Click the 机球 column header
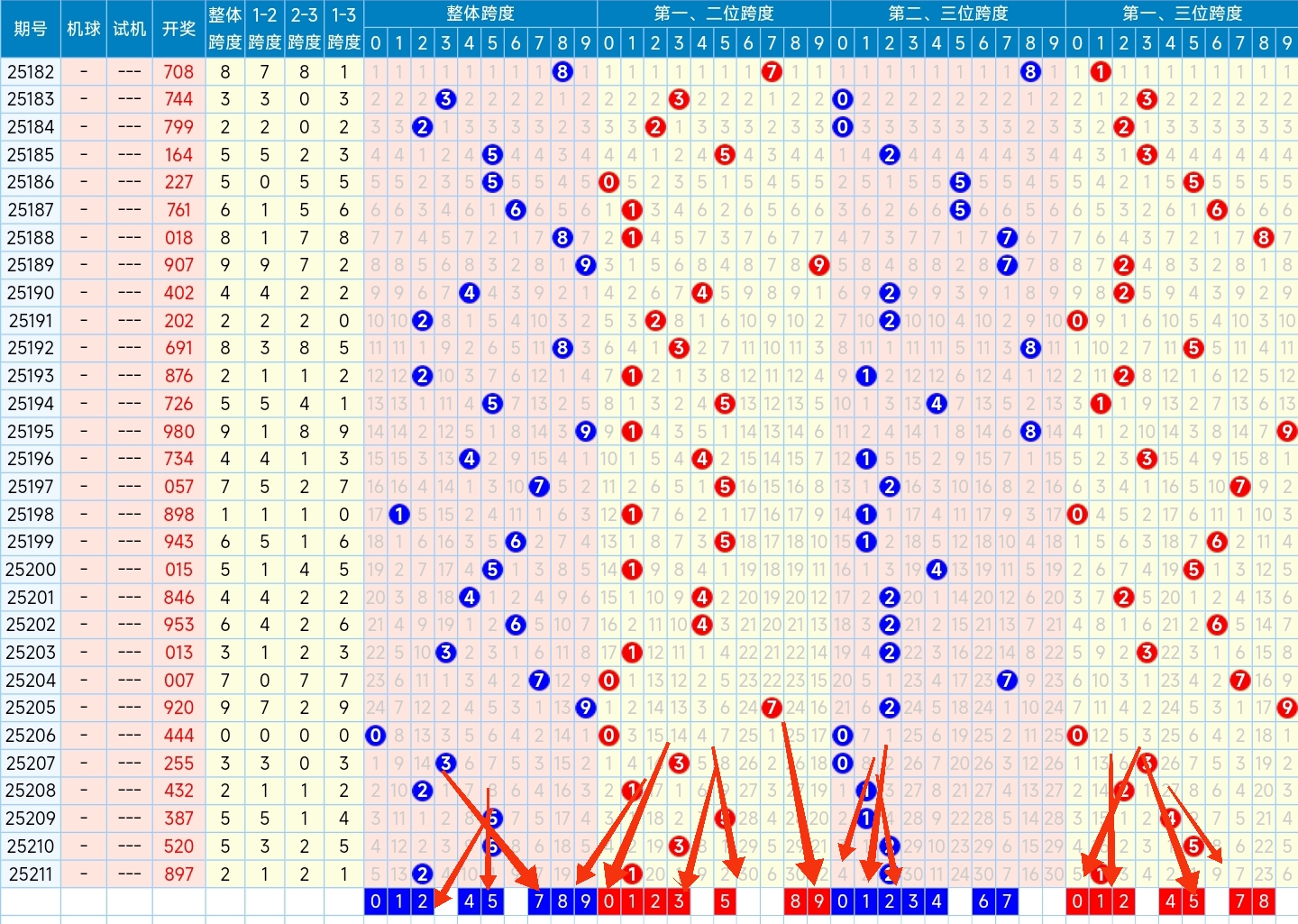 [x=84, y=29]
